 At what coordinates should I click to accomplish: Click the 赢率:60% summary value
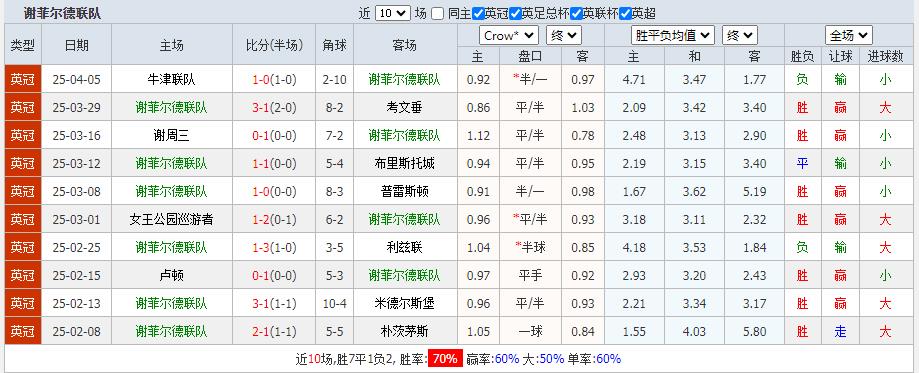(492, 359)
